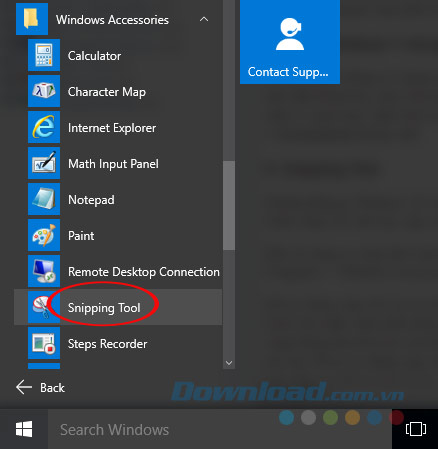Choose the Internet Explorer label
Screen dimensions: 438x449
tap(112, 128)
